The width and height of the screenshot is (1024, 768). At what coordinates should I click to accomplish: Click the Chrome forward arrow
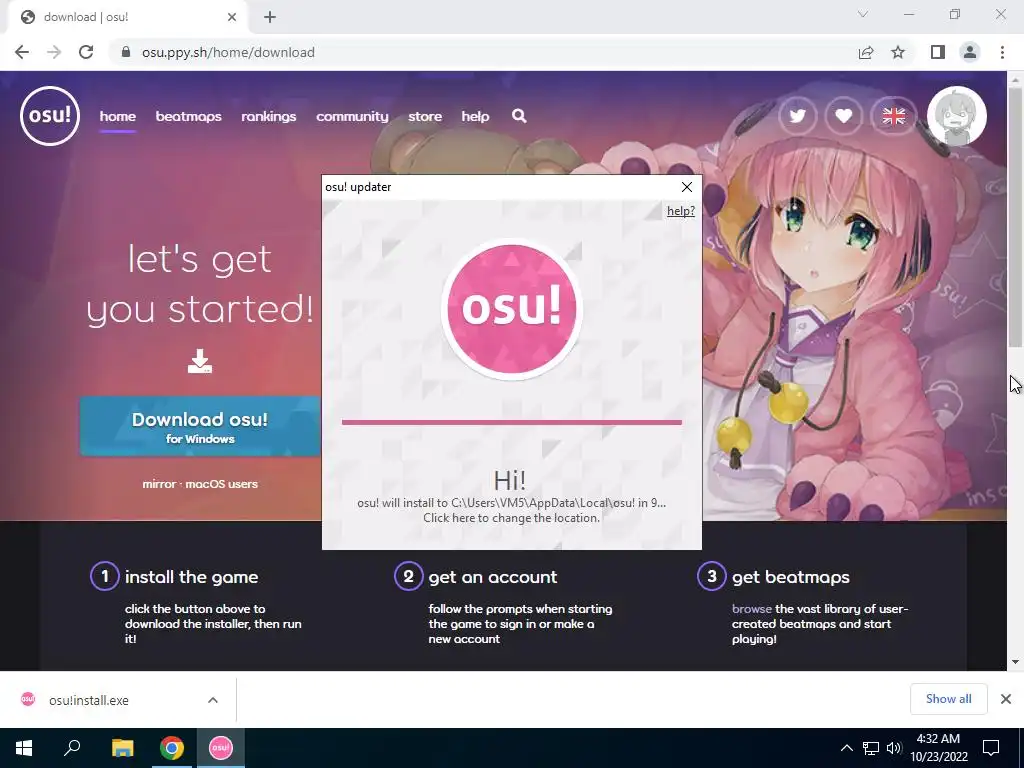coord(54,52)
